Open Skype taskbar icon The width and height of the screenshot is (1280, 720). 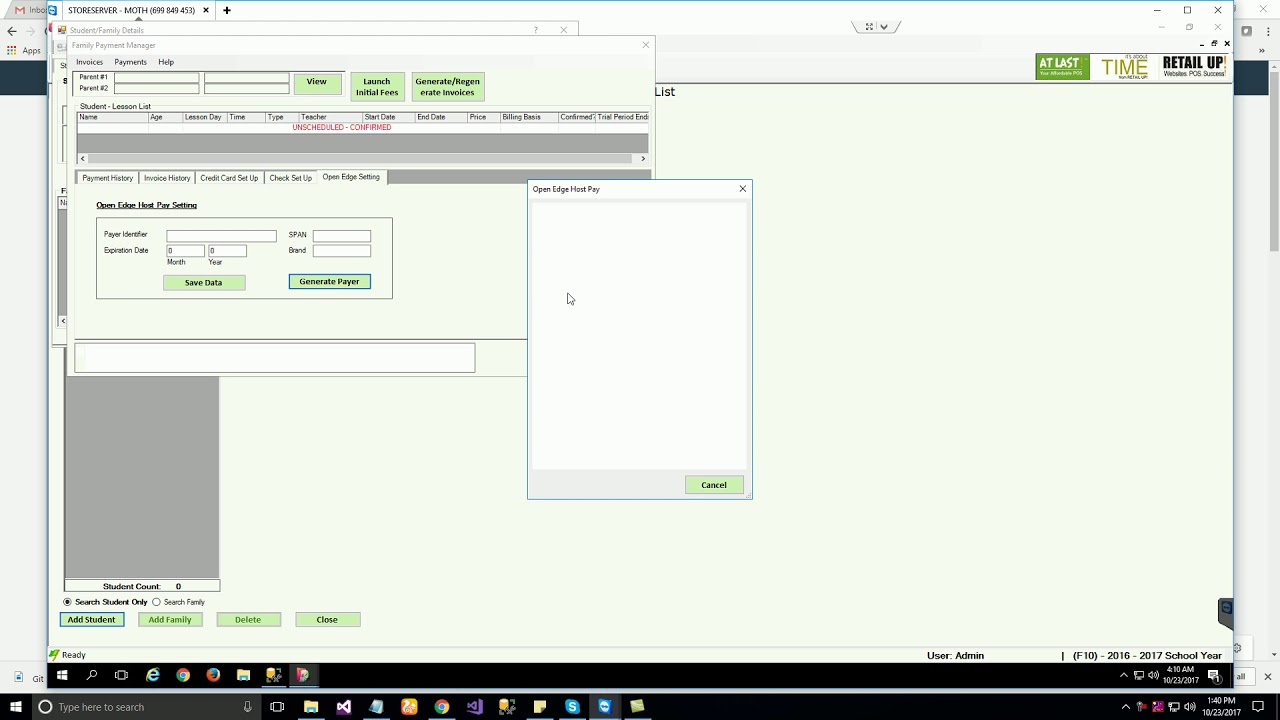(x=572, y=707)
